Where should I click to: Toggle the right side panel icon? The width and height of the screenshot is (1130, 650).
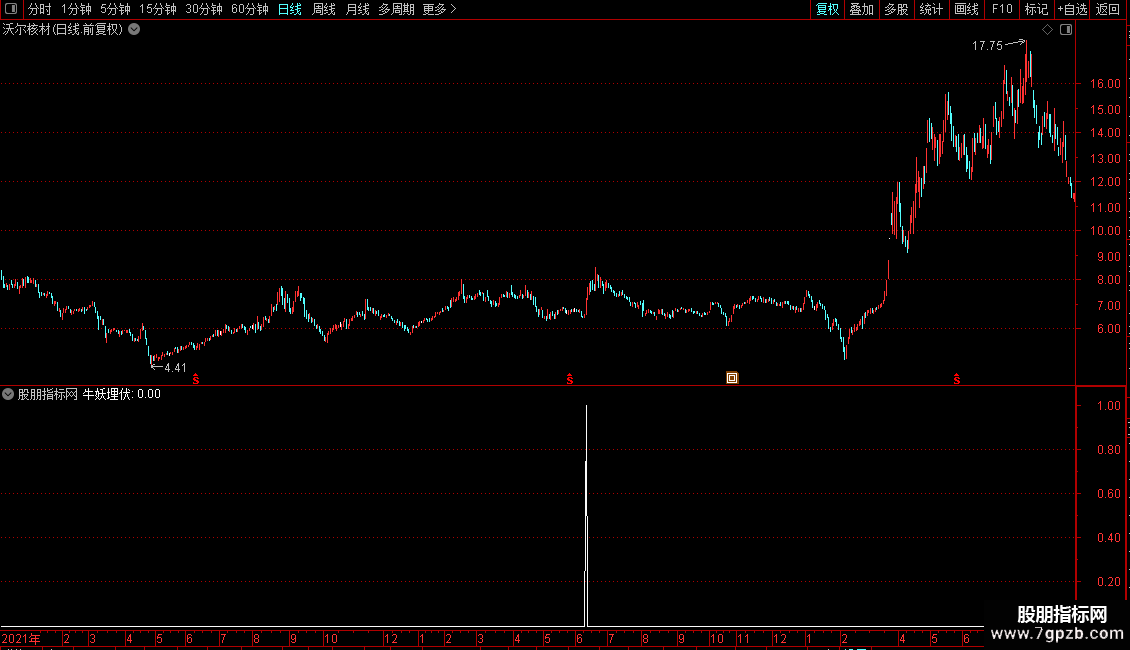pyautogui.click(x=1066, y=30)
